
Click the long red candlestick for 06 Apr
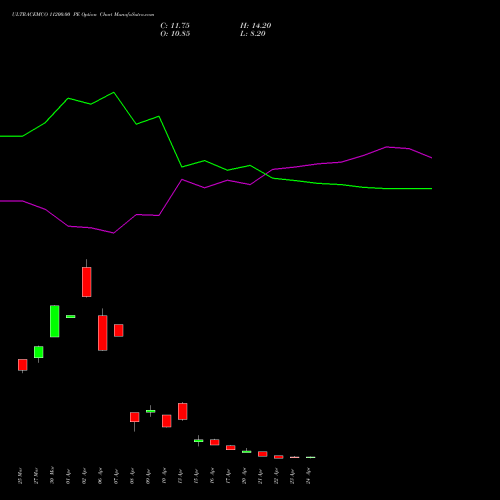pyautogui.click(x=103, y=333)
